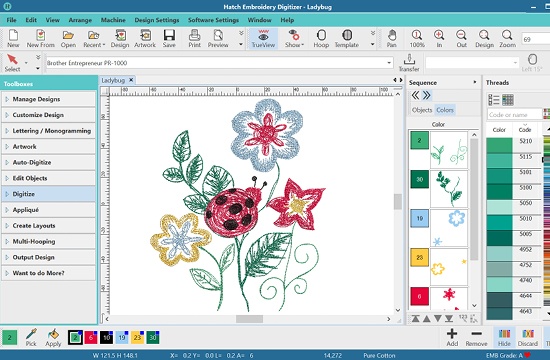The image size is (550, 360).
Task: Open the Software Settings menu
Action: (x=213, y=20)
